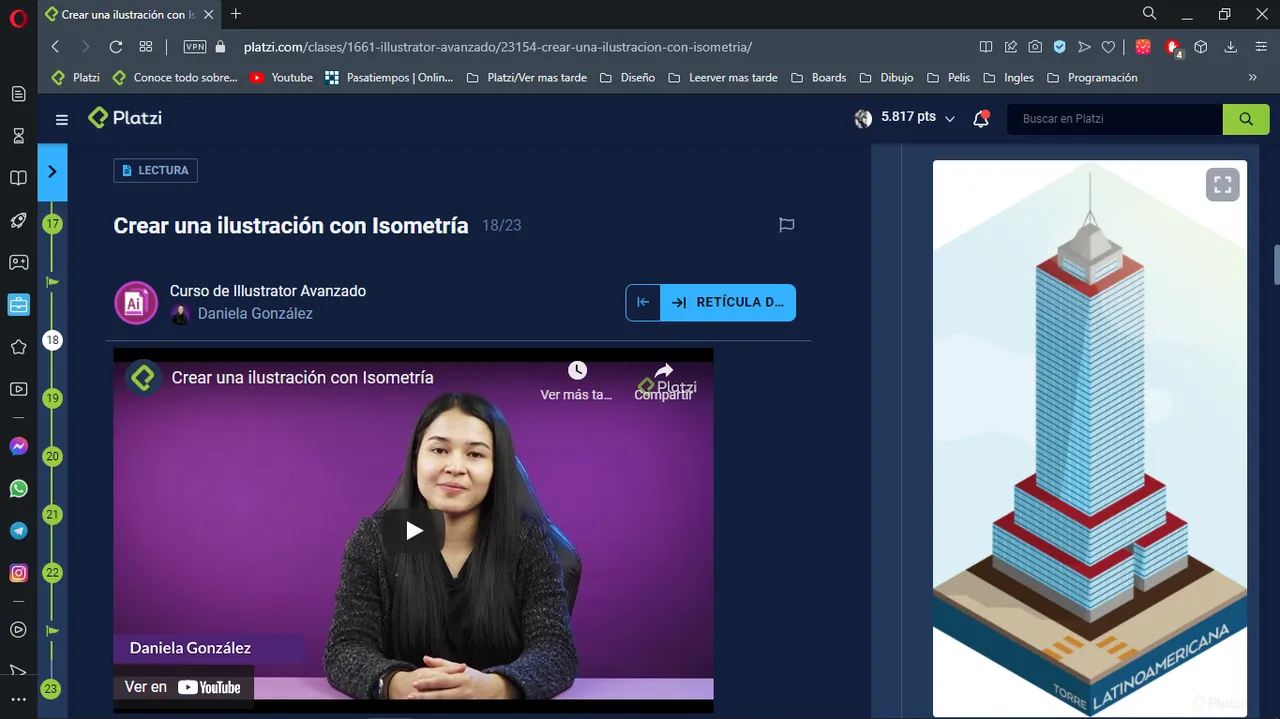The width and height of the screenshot is (1280, 719).
Task: Expand the Diseño bookmark folder
Action: [x=627, y=77]
